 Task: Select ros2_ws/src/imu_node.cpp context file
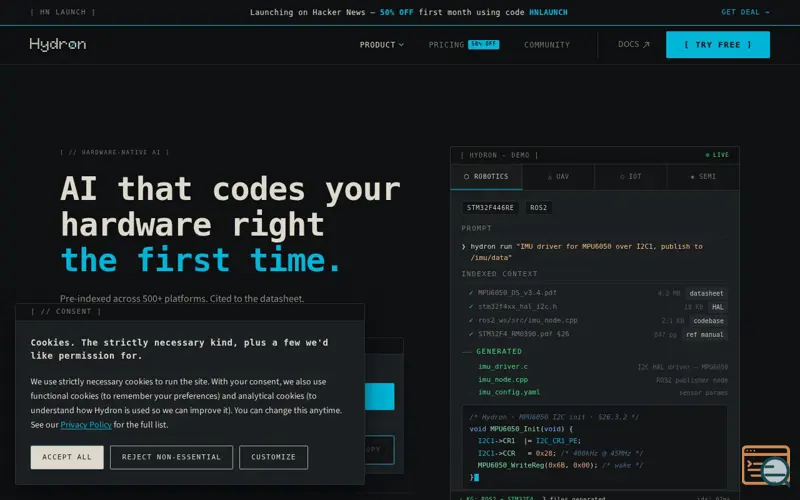pyautogui.click(x=528, y=320)
